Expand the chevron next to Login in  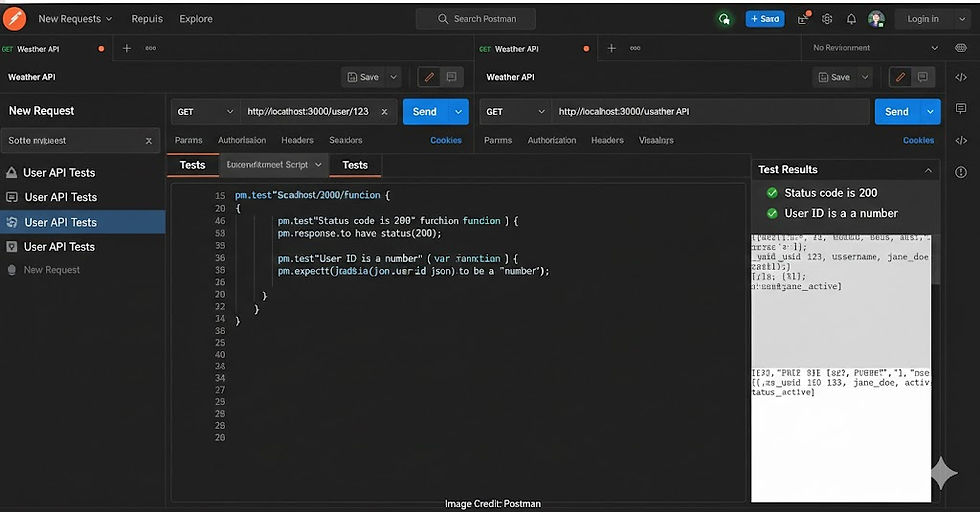(x=962, y=19)
